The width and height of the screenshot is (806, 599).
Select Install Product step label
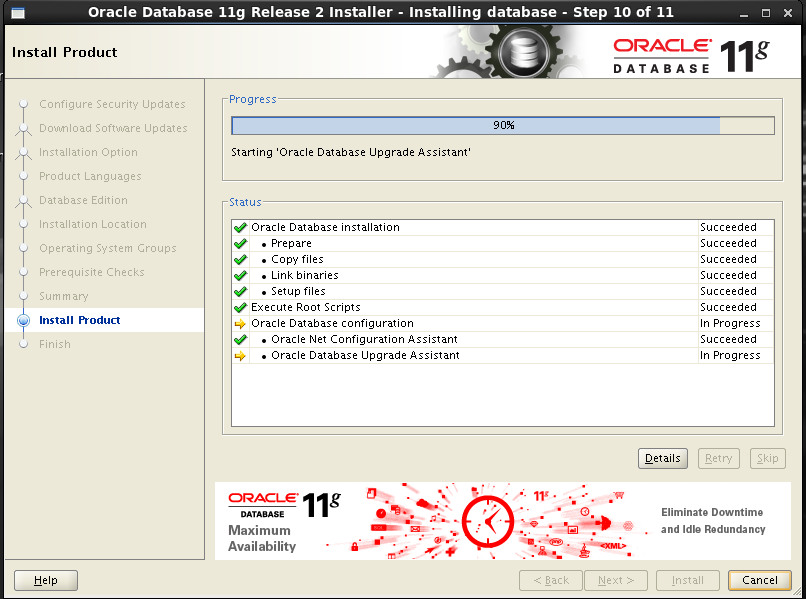80,320
